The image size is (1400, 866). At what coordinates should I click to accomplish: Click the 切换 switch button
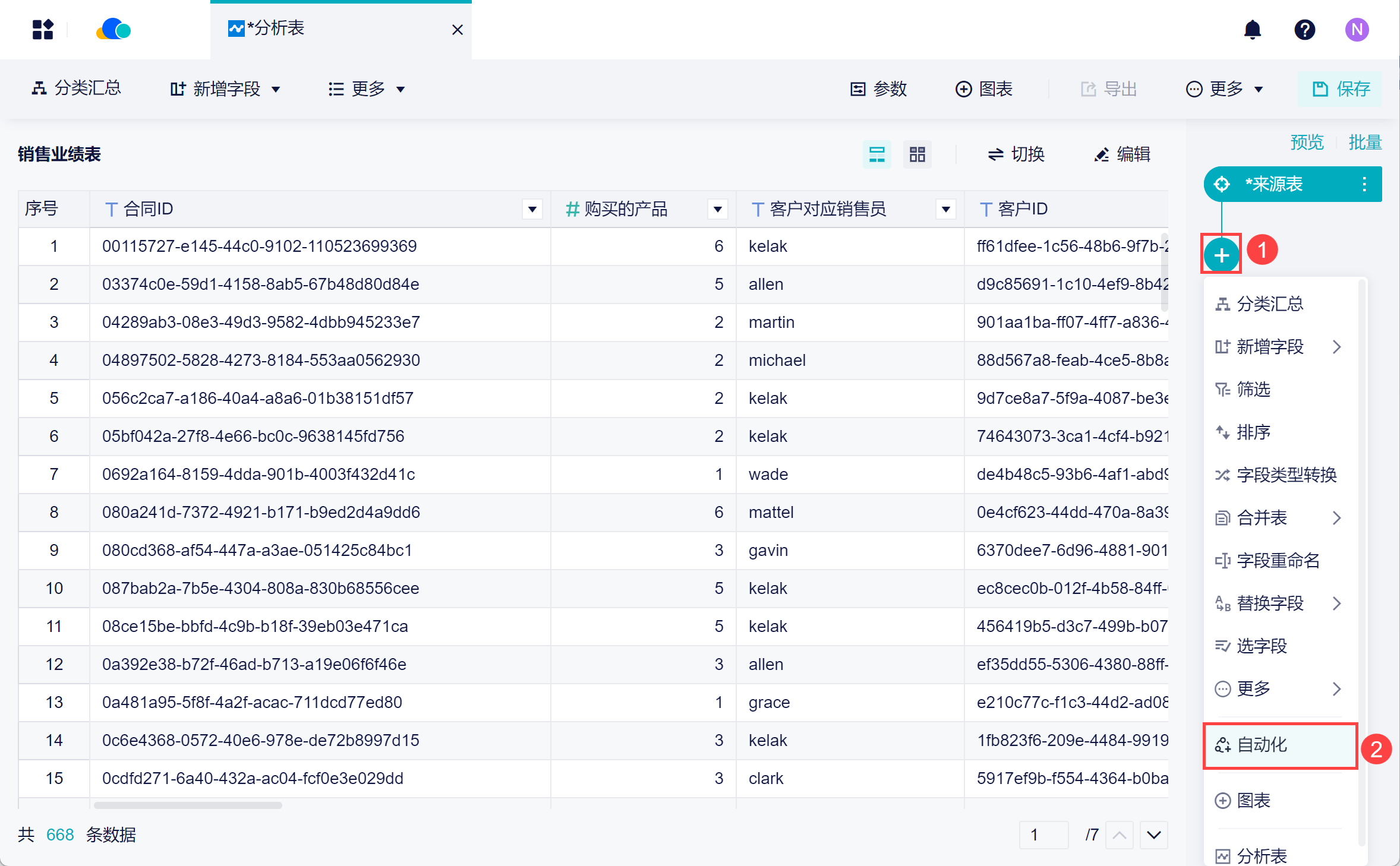[1016, 154]
